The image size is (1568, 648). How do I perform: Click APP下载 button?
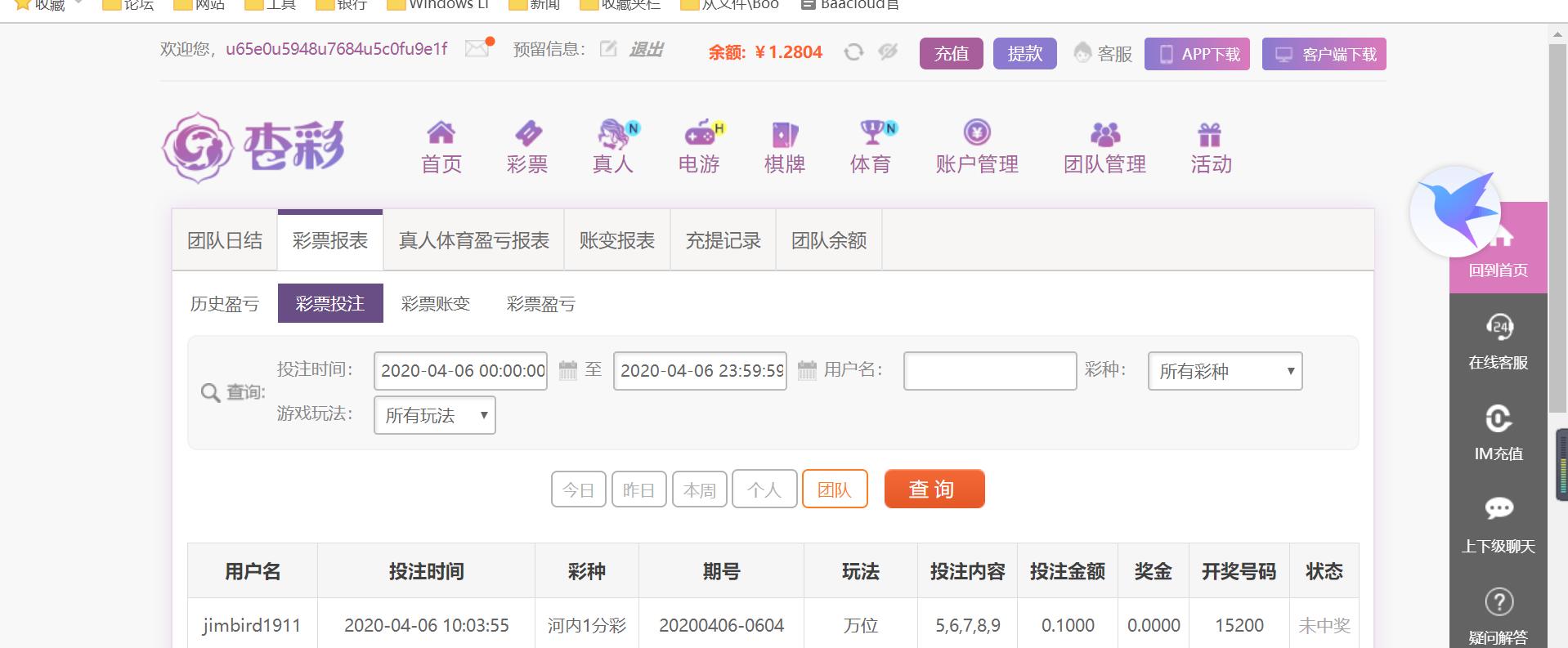1197,54
